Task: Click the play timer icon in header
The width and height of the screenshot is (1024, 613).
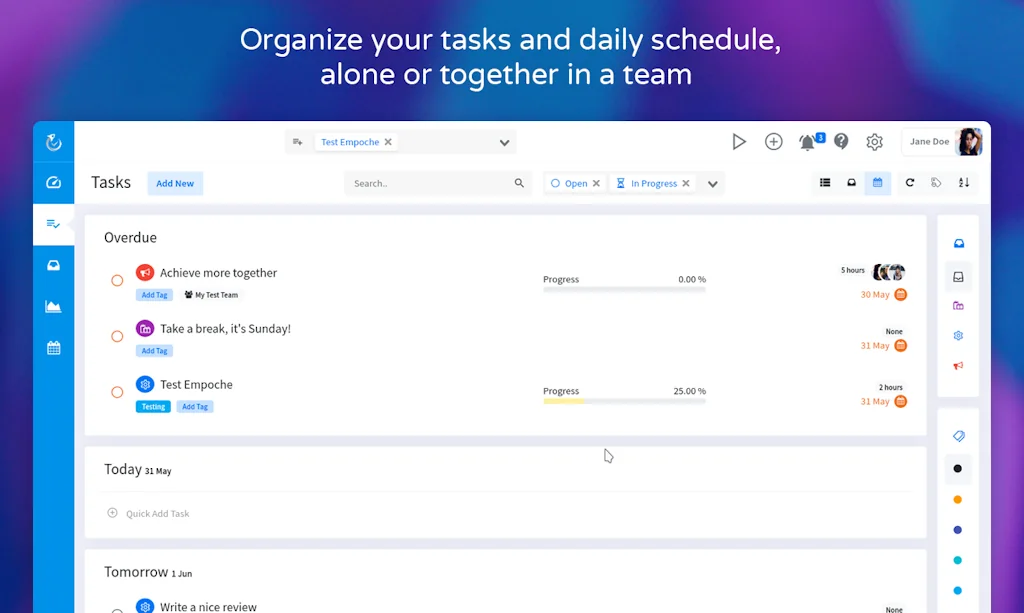Action: 739,142
